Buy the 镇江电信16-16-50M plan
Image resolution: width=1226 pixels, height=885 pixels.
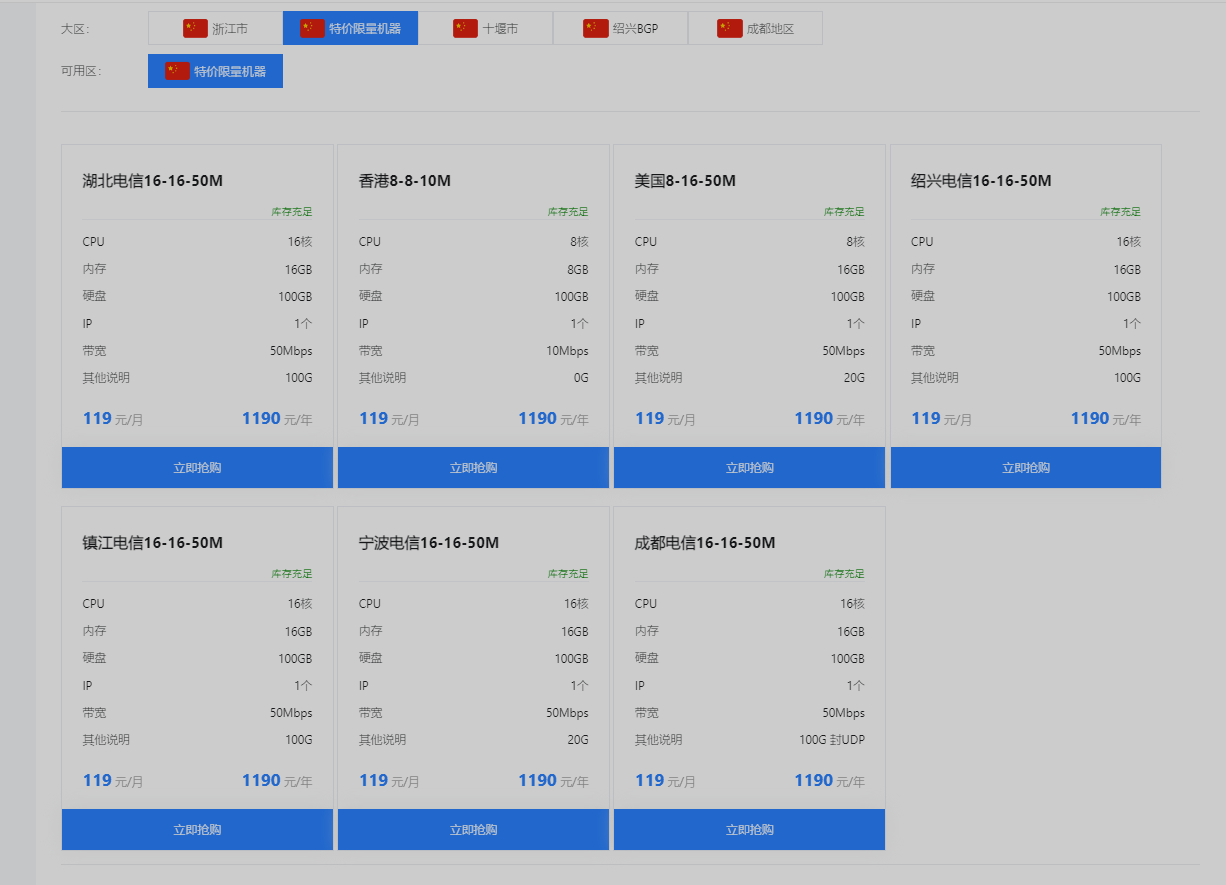(197, 830)
